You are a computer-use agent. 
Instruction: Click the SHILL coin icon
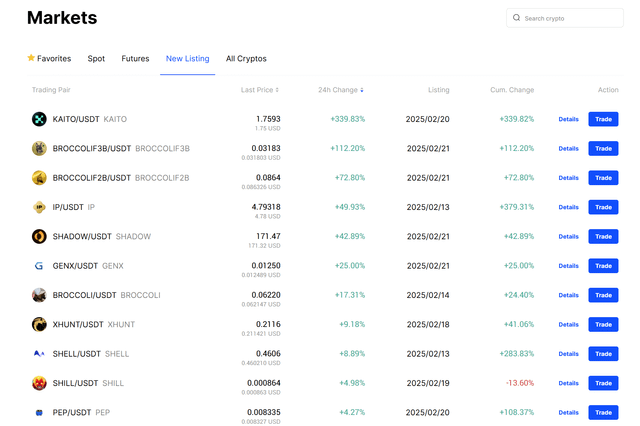(x=39, y=383)
